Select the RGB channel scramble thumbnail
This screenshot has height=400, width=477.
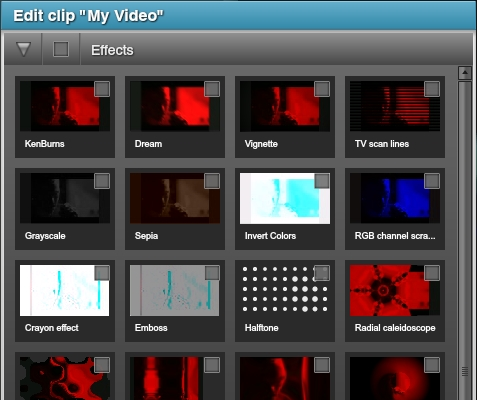coord(395,198)
